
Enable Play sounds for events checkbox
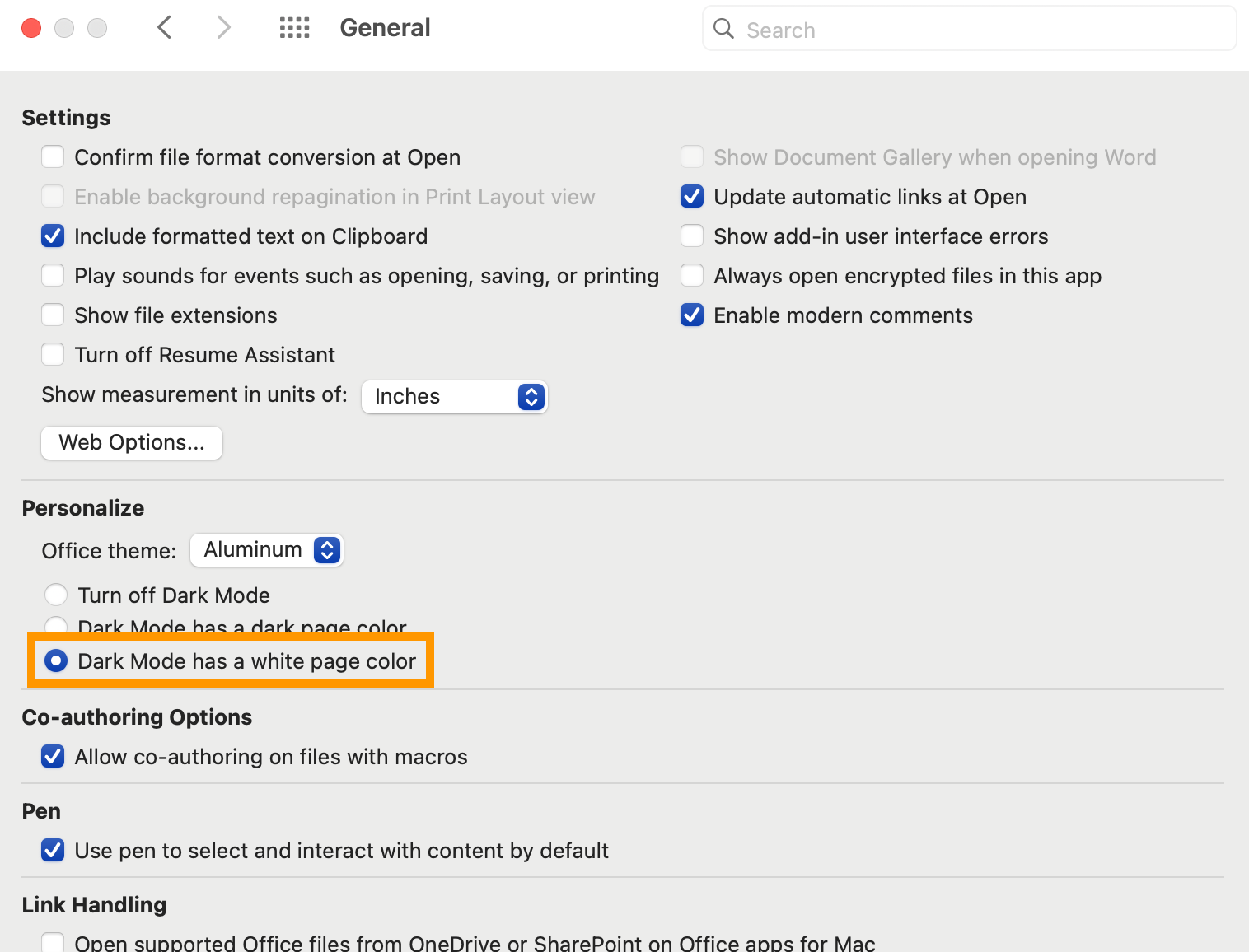pyautogui.click(x=53, y=275)
